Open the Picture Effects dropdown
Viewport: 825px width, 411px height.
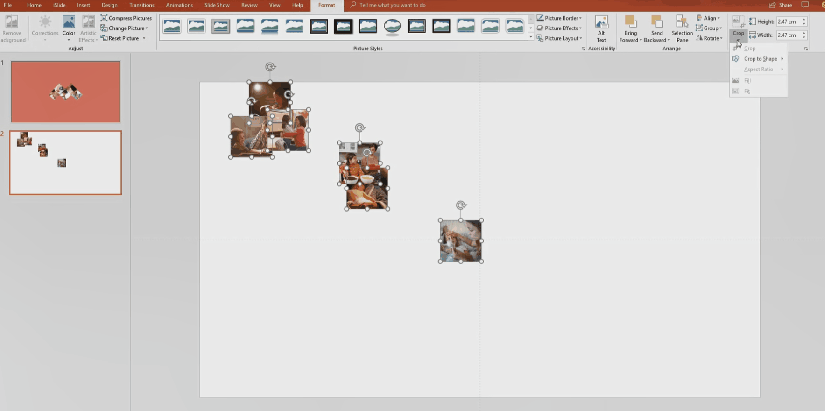(x=559, y=28)
